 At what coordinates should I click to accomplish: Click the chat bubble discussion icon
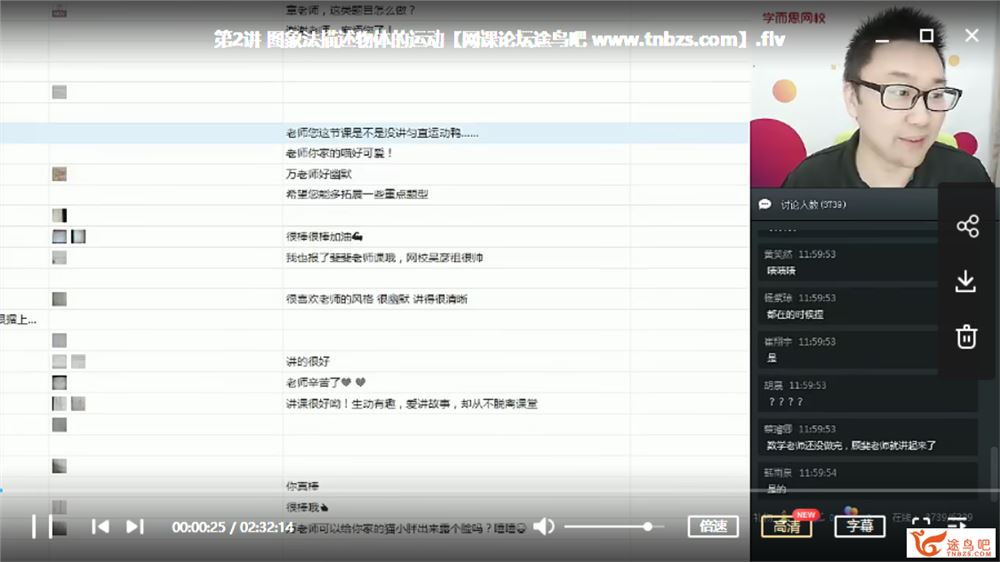point(765,204)
